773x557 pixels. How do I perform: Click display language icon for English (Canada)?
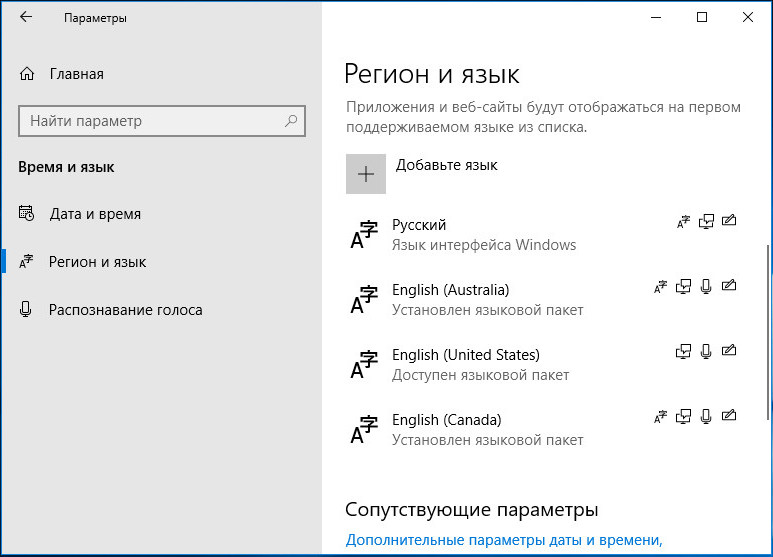(661, 417)
